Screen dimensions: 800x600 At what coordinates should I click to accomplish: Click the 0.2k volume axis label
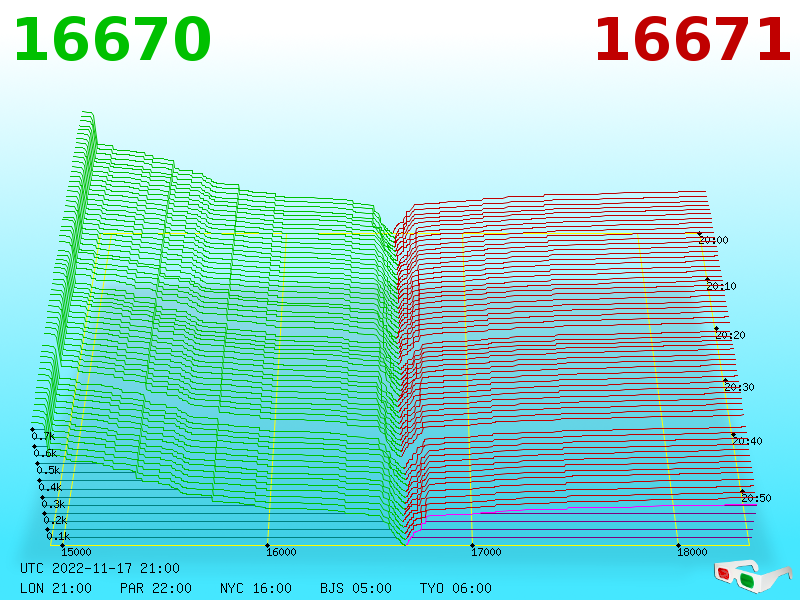[55, 520]
